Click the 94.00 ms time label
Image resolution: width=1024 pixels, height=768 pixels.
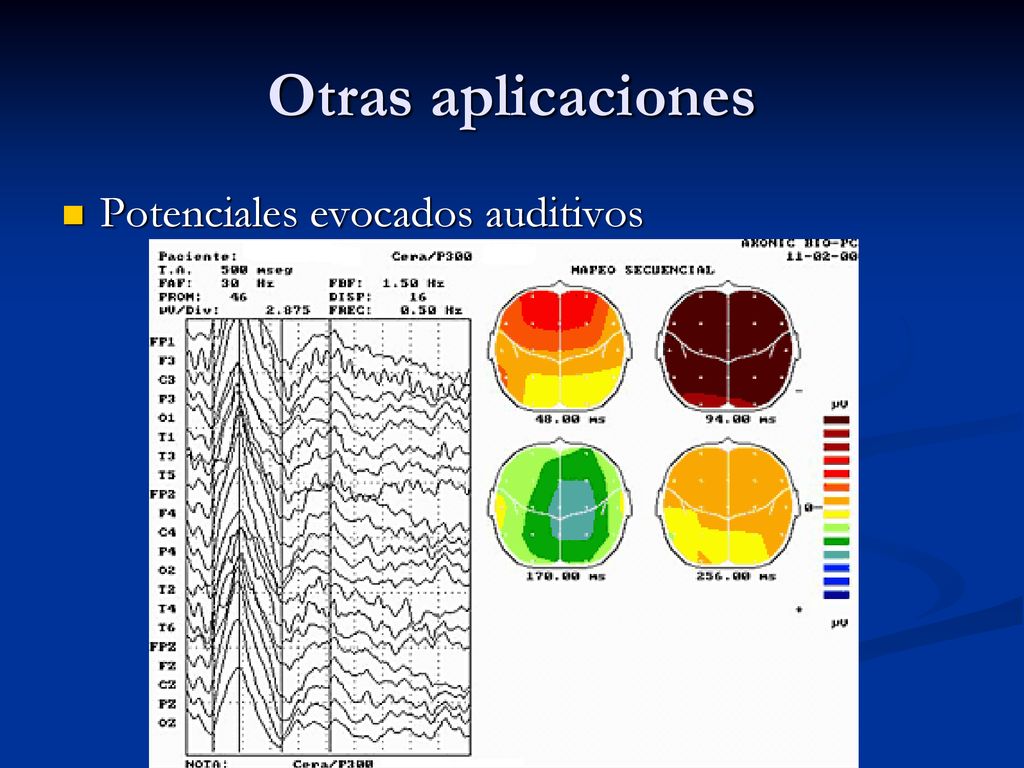tap(740, 419)
